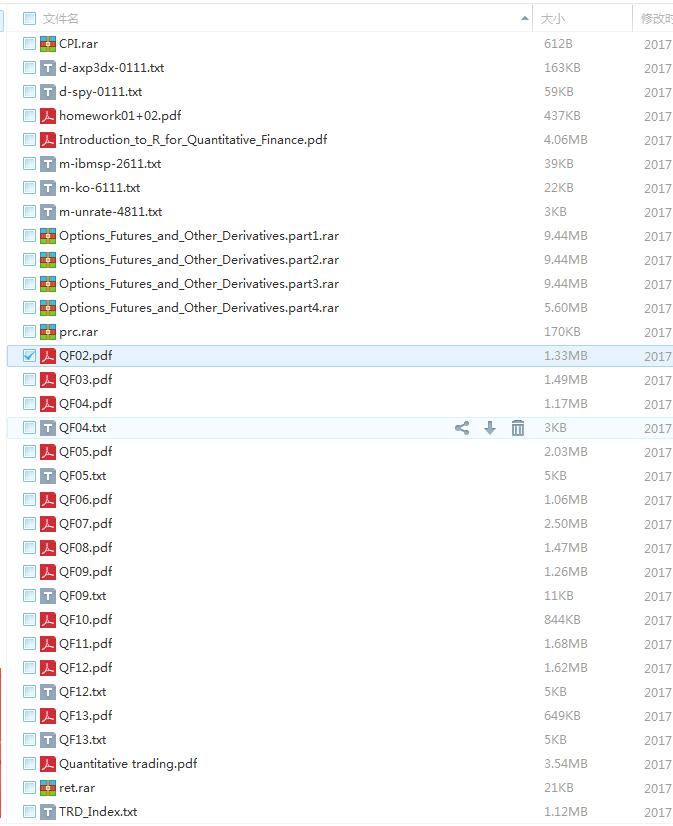This screenshot has width=673, height=826.
Task: Tick the checkbox for QF08.pdf
Action: point(29,548)
